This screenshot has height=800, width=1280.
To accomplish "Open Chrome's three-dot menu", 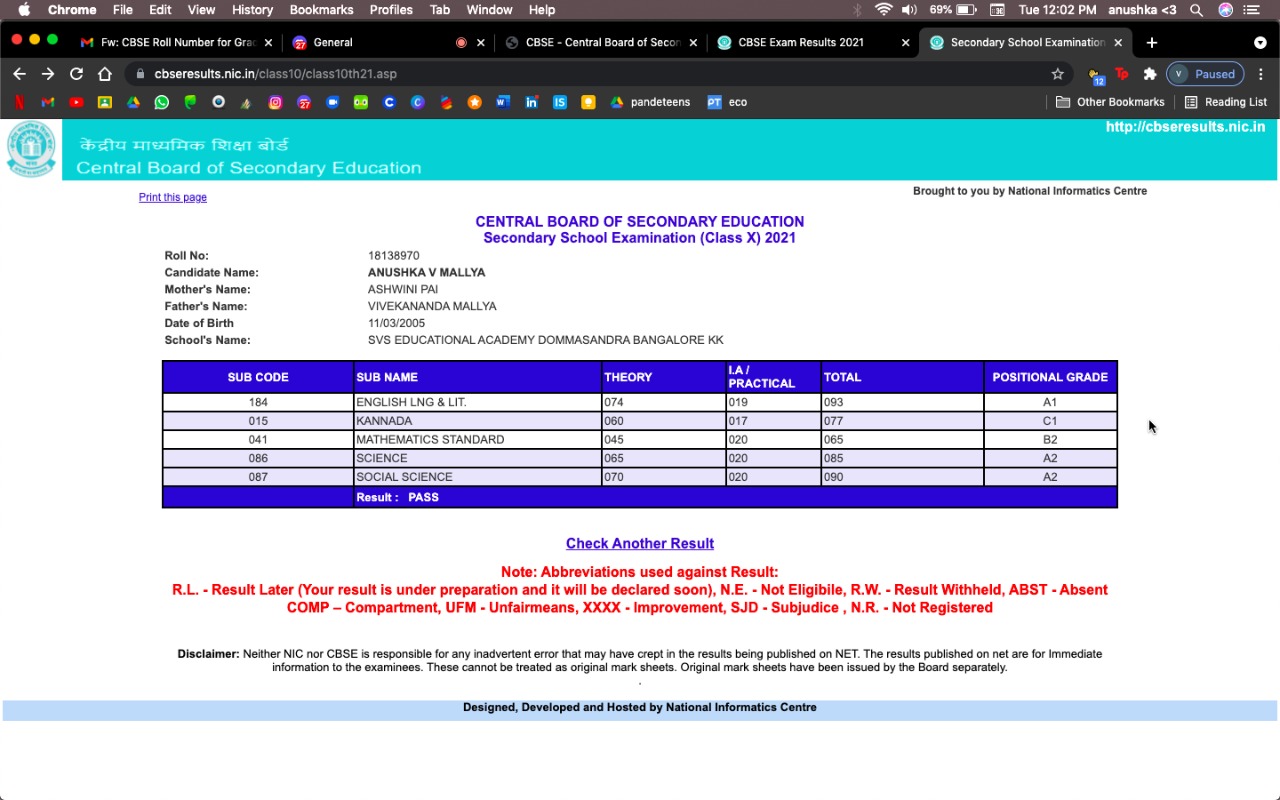I will [x=1261, y=74].
